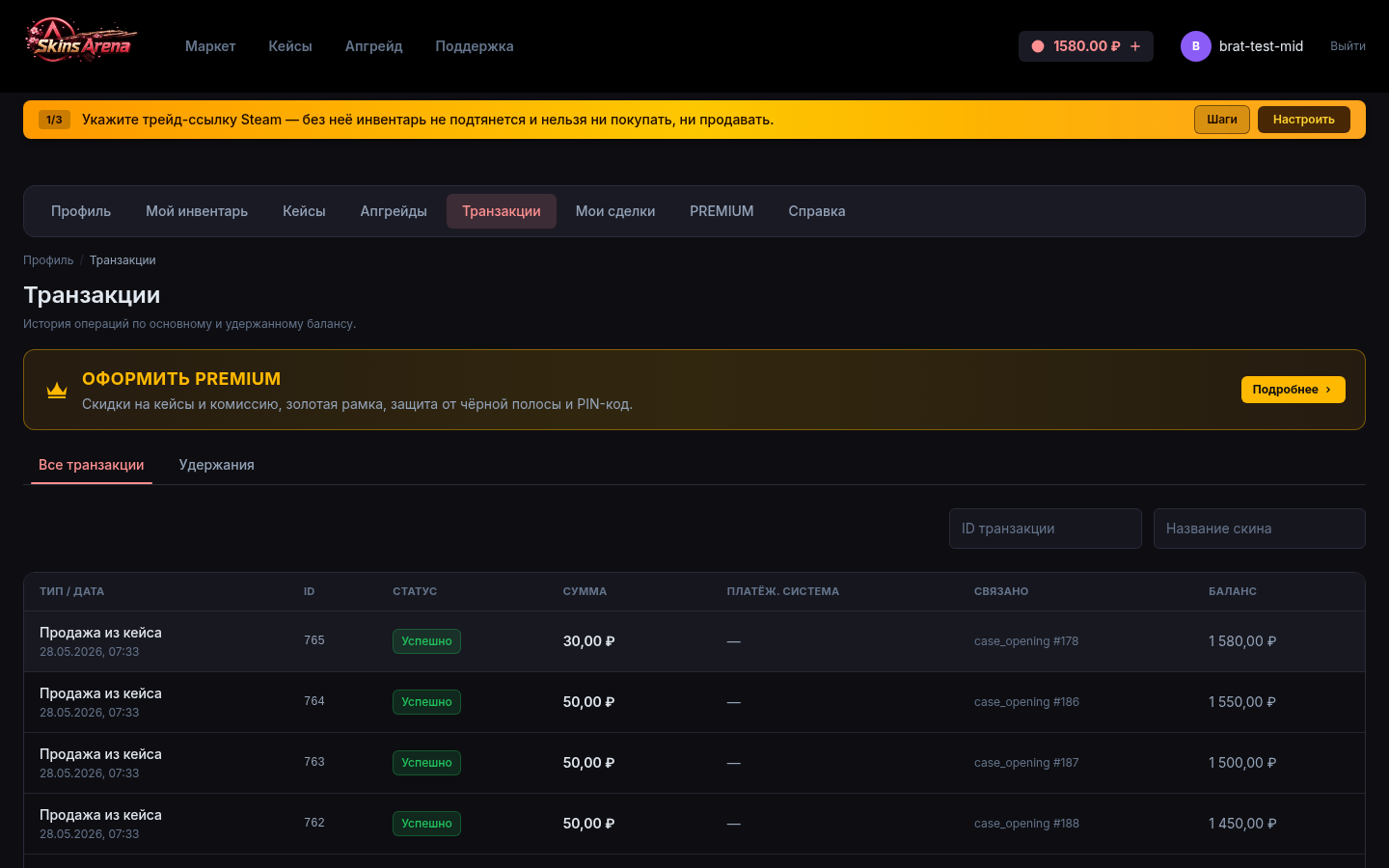This screenshot has width=1389, height=868.
Task: Click the 30,00 ₽ amount
Action: click(589, 641)
